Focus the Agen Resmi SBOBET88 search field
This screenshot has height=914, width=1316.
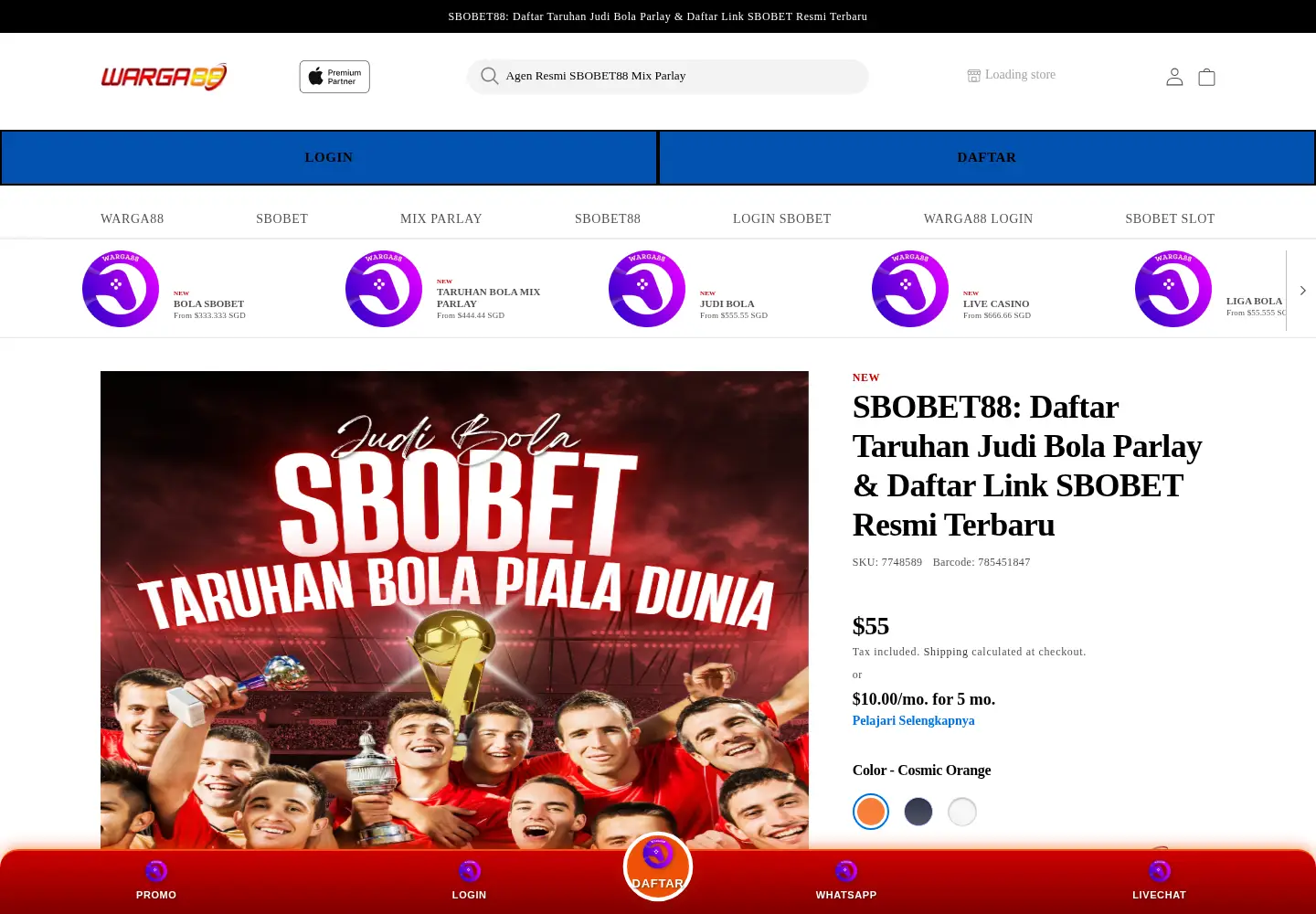coord(667,77)
